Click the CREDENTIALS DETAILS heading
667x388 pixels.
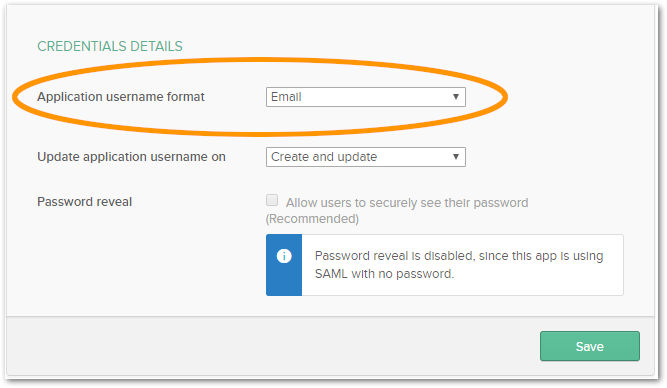pyautogui.click(x=110, y=46)
